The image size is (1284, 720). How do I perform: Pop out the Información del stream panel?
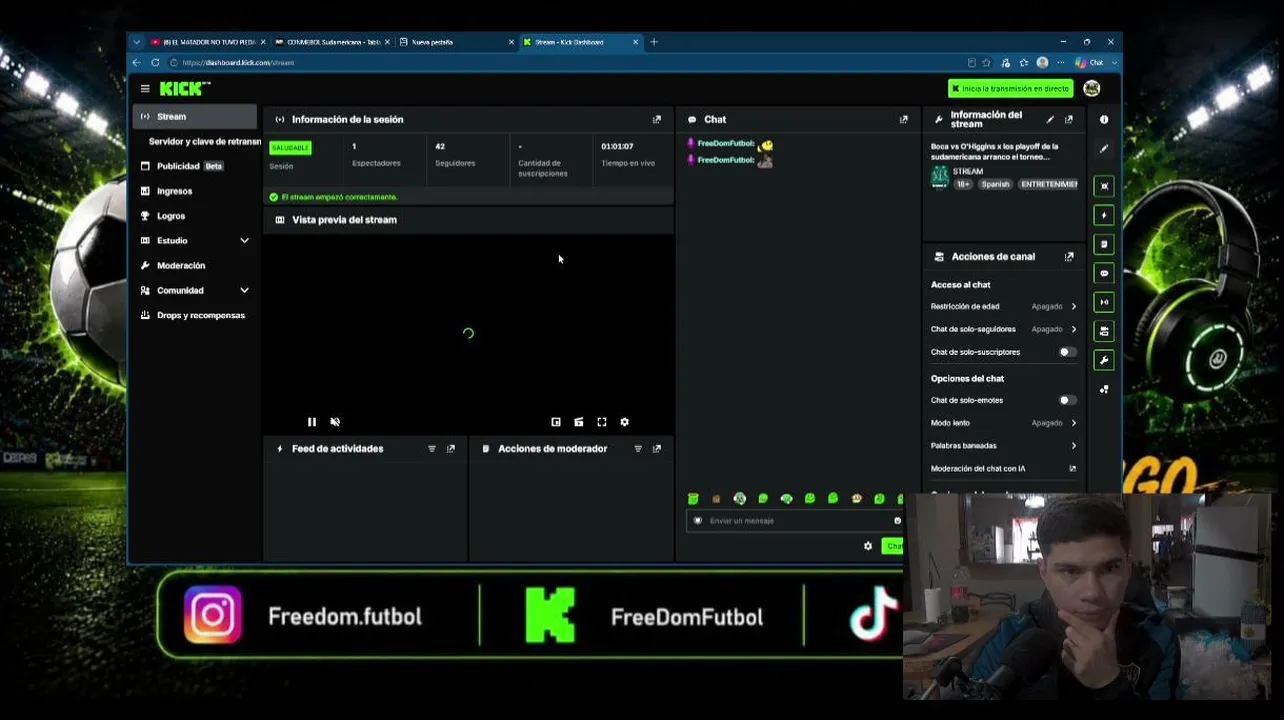pyautogui.click(x=1069, y=120)
